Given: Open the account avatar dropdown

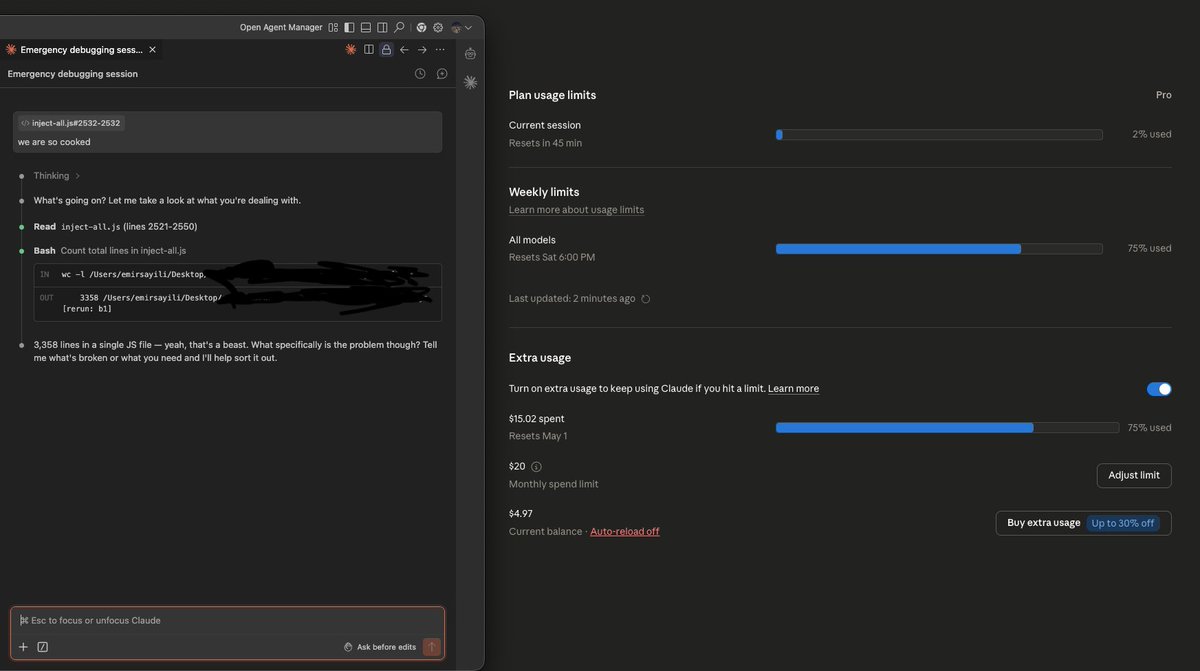Looking at the screenshot, I should click(461, 28).
